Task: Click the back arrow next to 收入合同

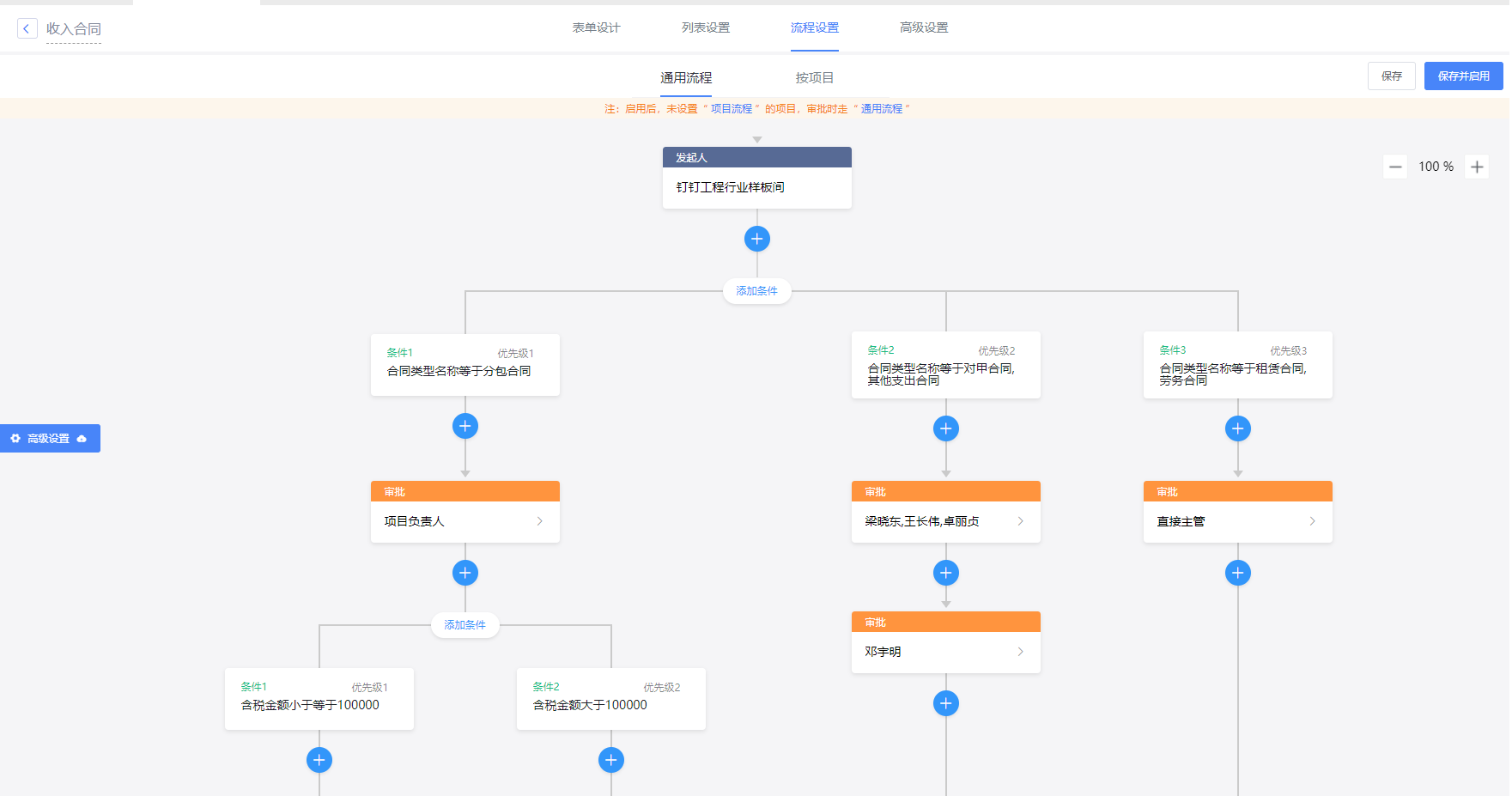Action: point(27,28)
